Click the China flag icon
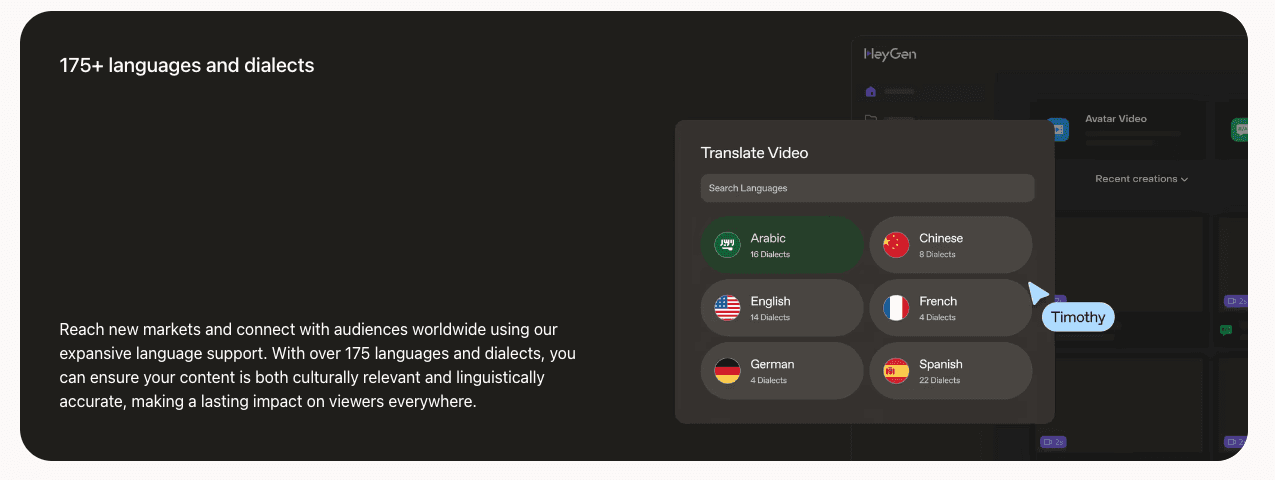This screenshot has height=480, width=1275. tap(896, 245)
